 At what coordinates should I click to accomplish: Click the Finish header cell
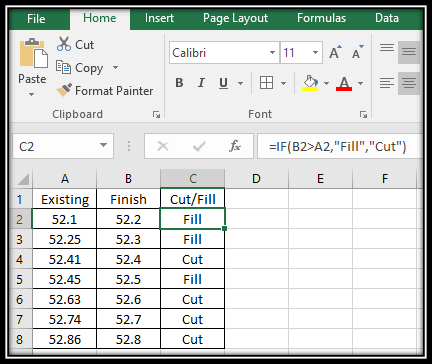pos(128,199)
